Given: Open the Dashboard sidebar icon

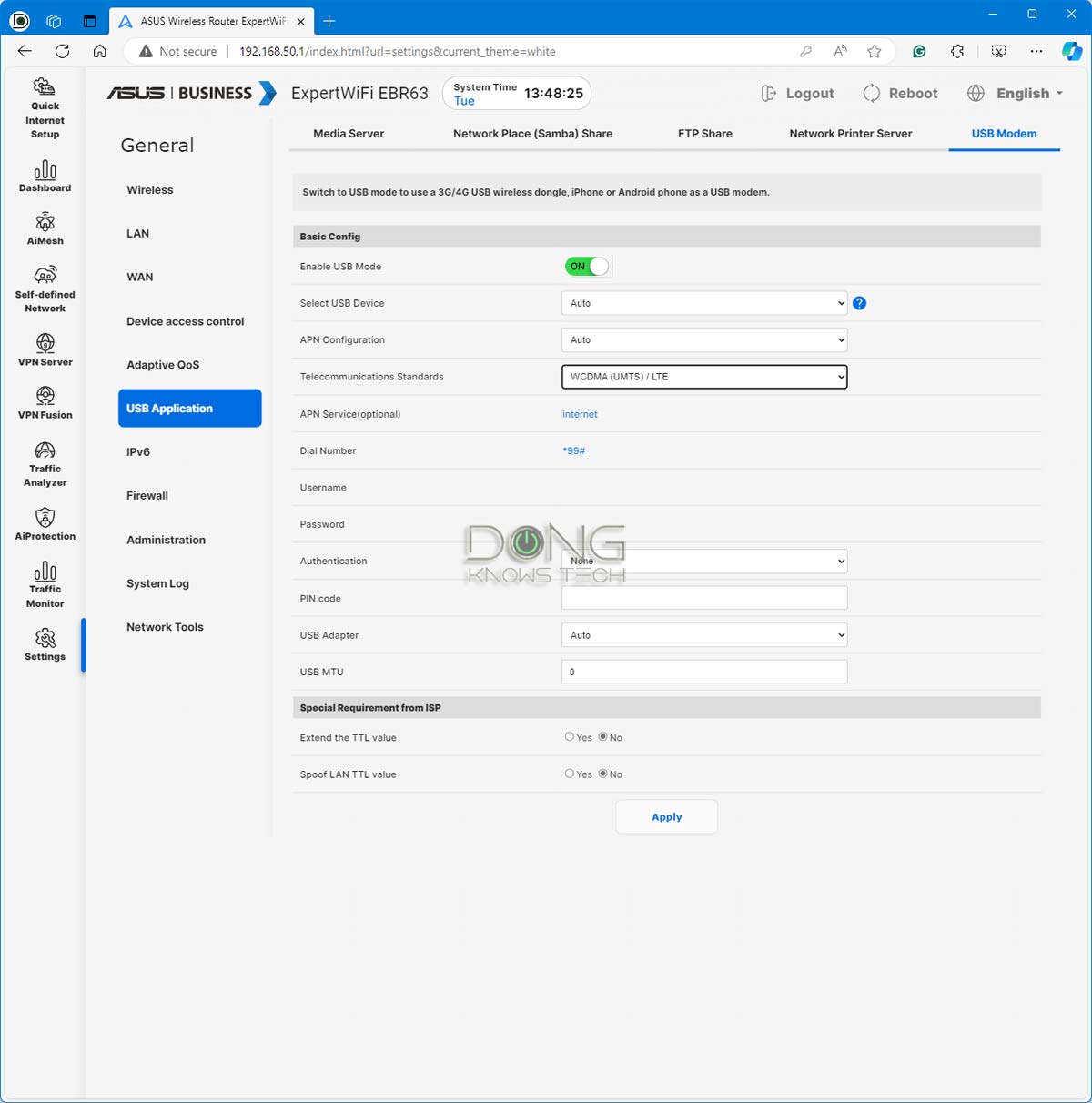Looking at the screenshot, I should pos(45,177).
